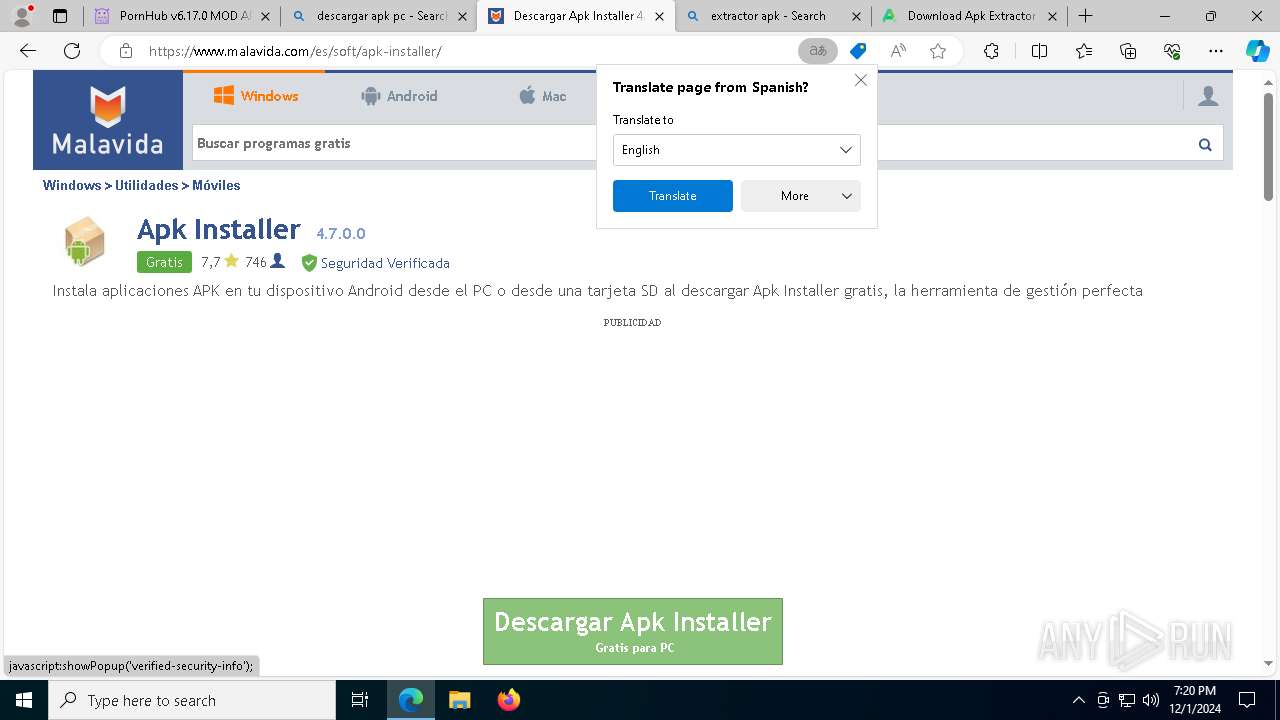
Task: Click the Seguridad Verificada shield icon
Action: tap(309, 263)
